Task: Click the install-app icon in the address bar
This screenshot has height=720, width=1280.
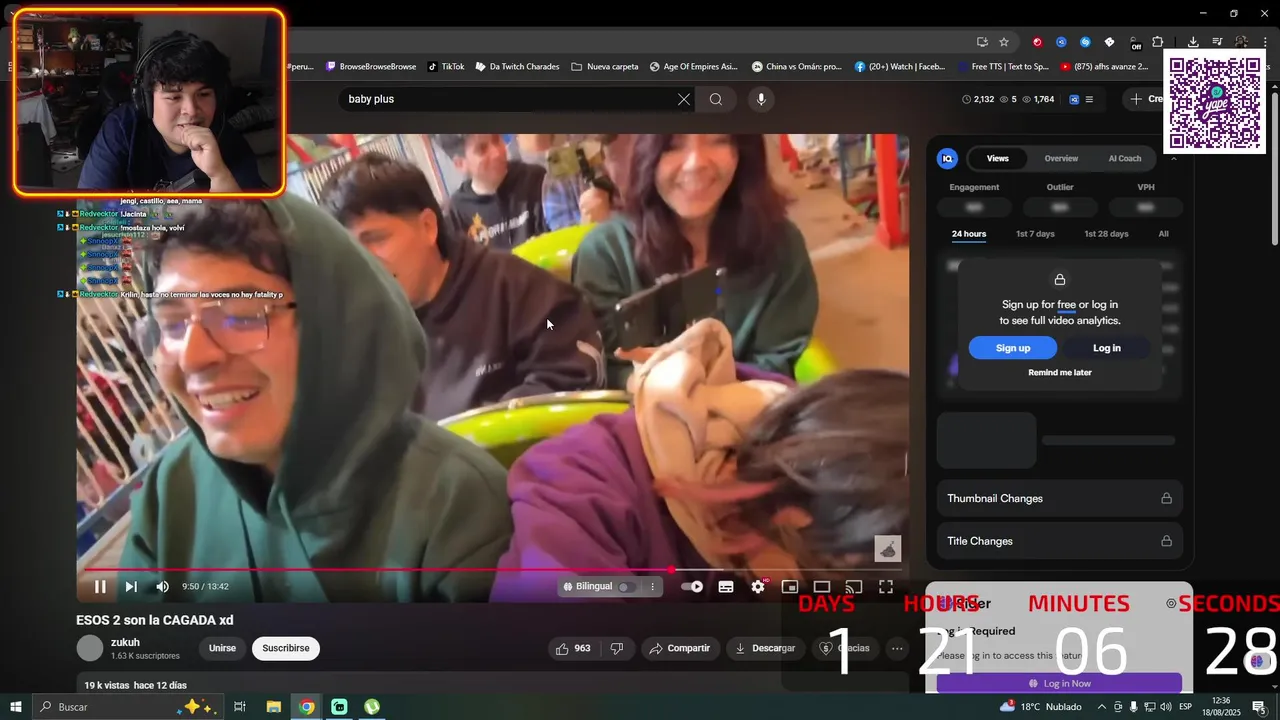Action: pyautogui.click(x=982, y=42)
